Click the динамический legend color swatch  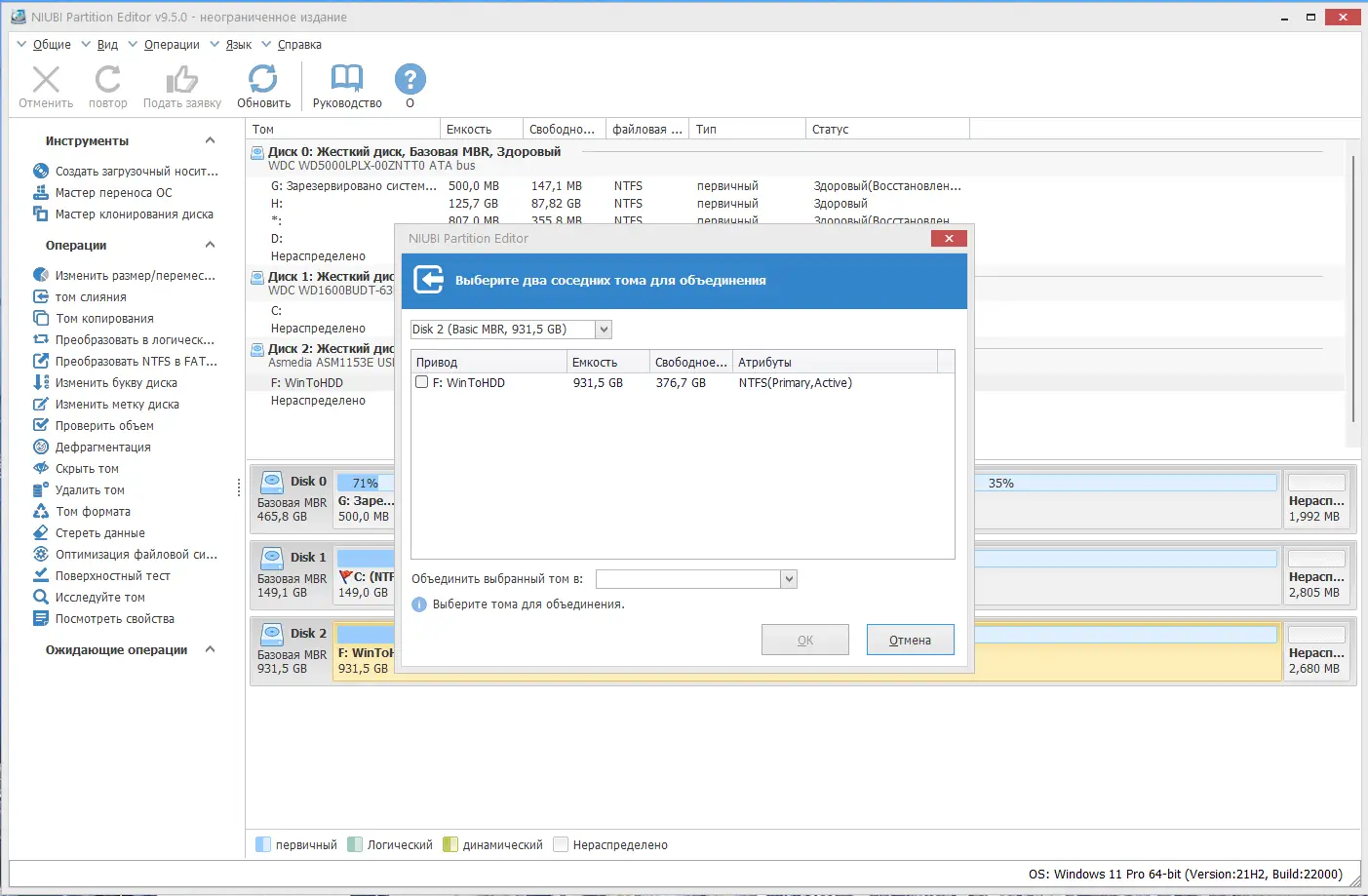click(x=449, y=844)
